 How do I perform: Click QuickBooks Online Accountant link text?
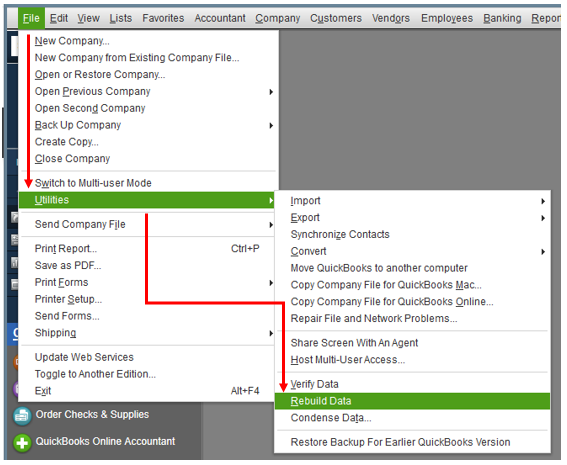point(105,441)
